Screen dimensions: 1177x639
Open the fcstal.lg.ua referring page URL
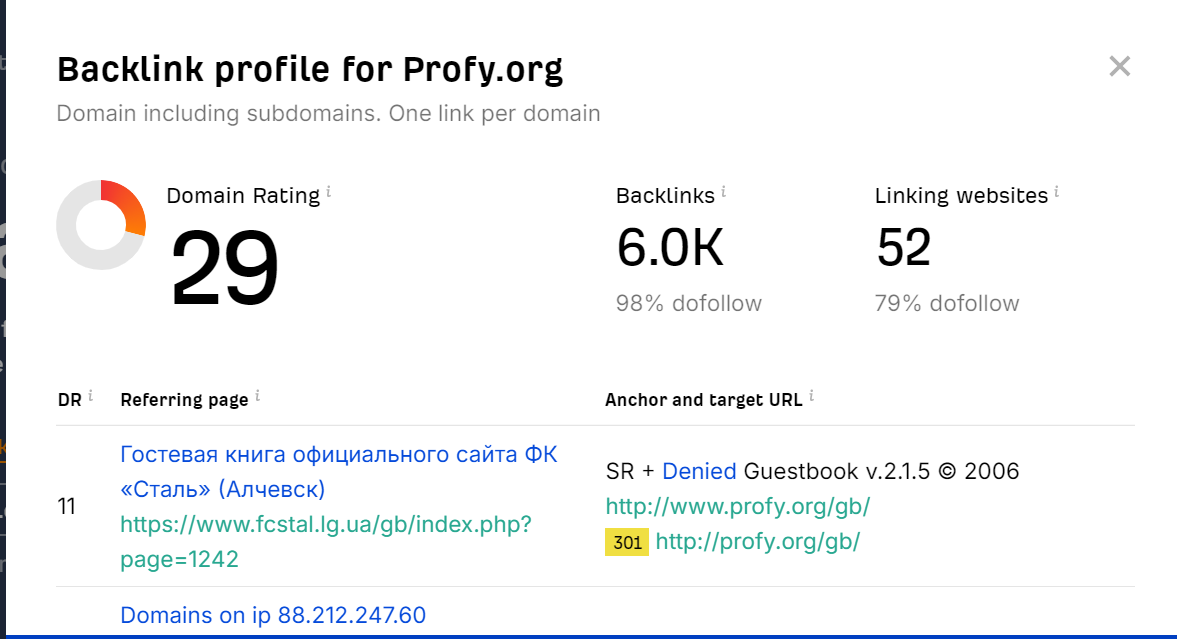326,541
